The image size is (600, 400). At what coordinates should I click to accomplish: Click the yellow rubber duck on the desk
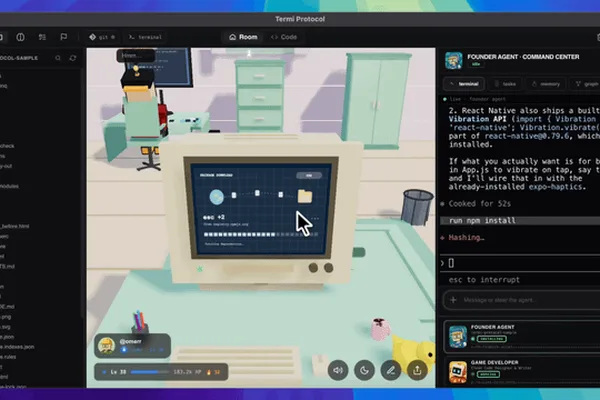[415, 354]
